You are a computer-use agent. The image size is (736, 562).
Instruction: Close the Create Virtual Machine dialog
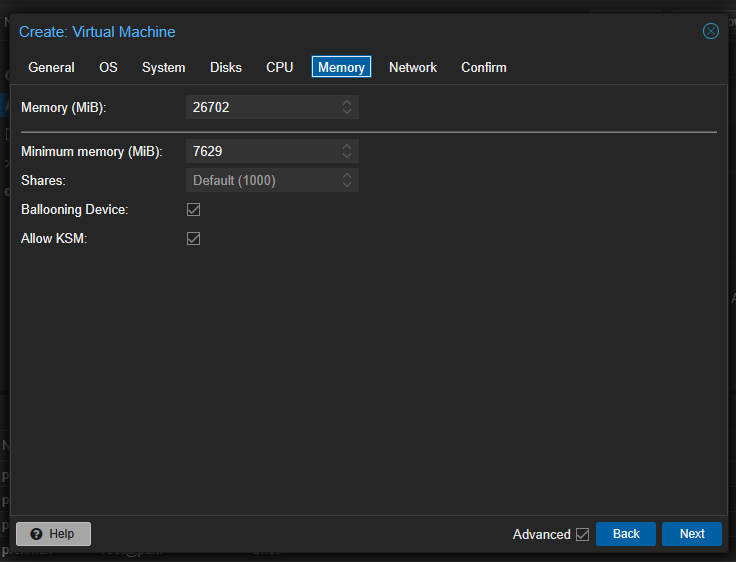click(711, 31)
